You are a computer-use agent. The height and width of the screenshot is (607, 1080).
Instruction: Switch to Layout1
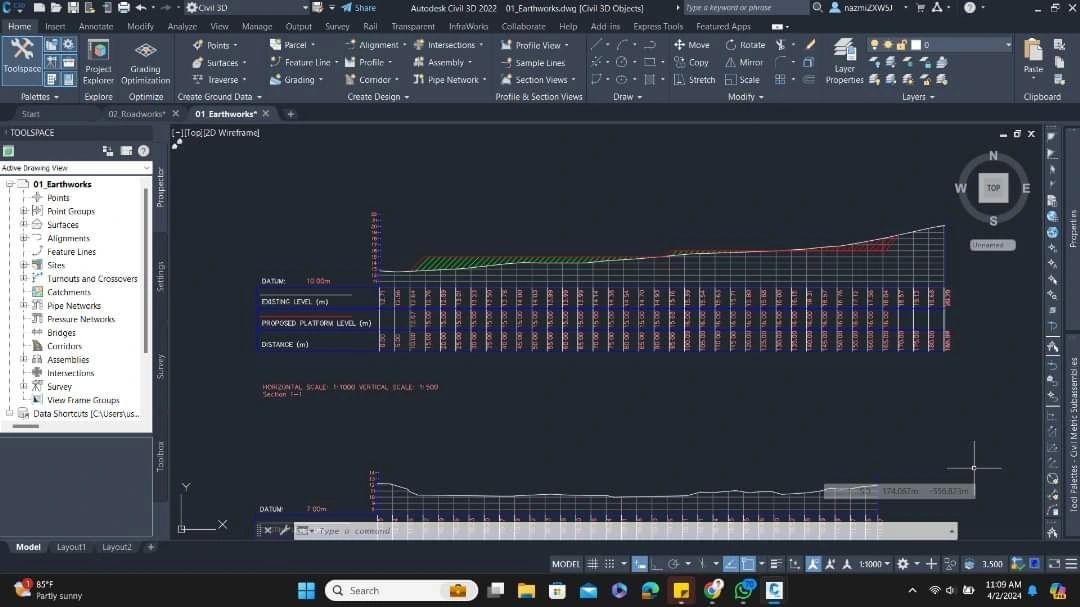coord(71,547)
